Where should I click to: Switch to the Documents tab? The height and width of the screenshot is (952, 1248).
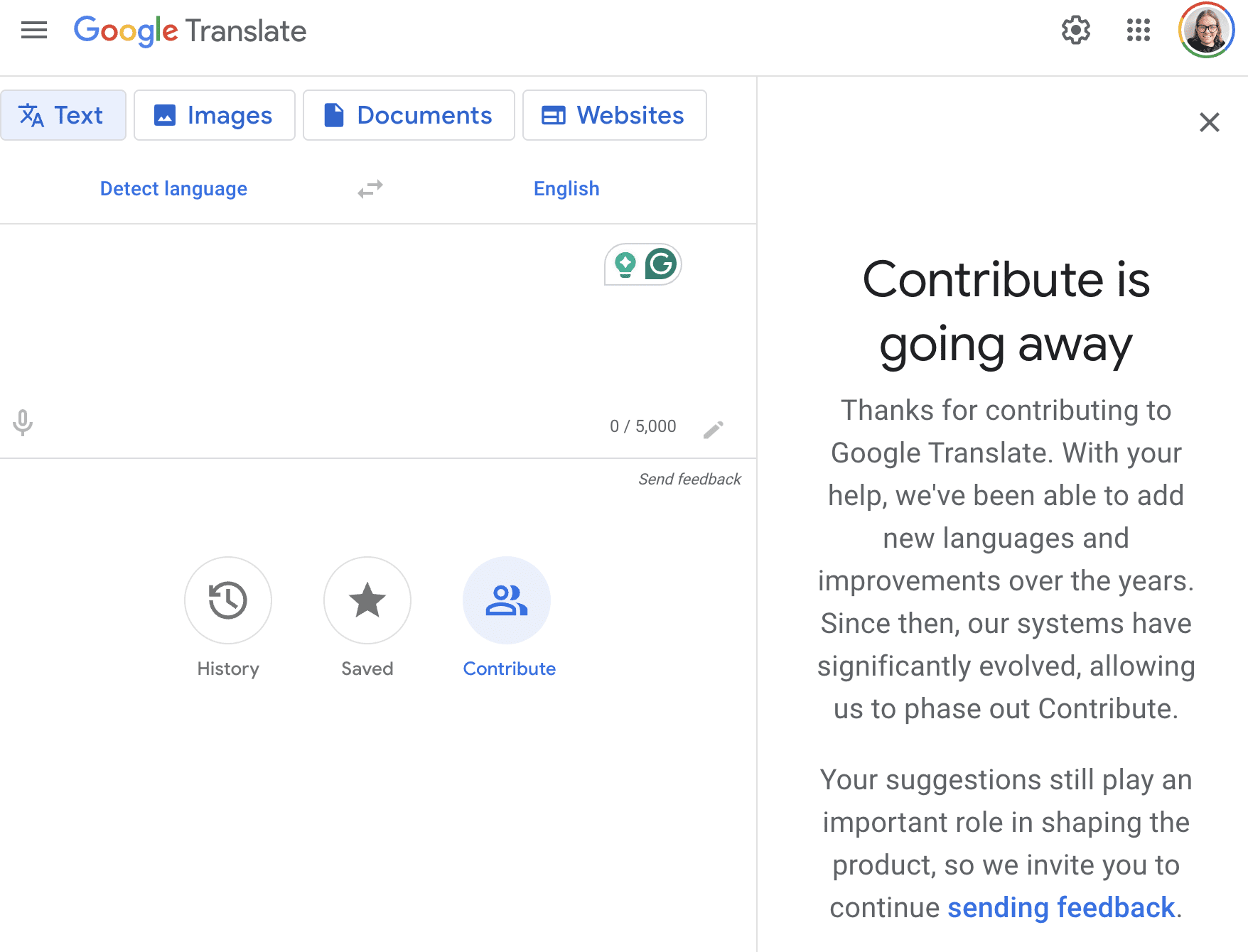click(x=409, y=115)
